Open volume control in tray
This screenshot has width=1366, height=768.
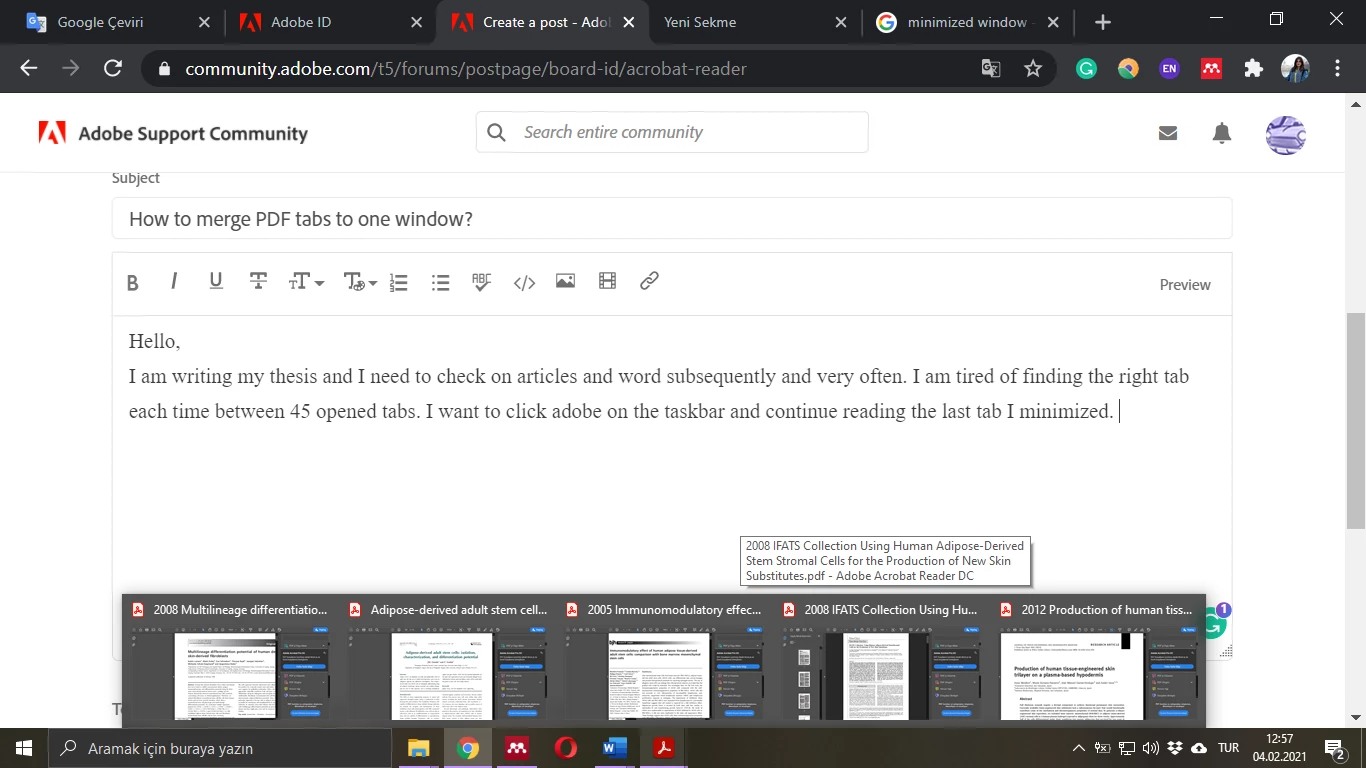[1150, 748]
